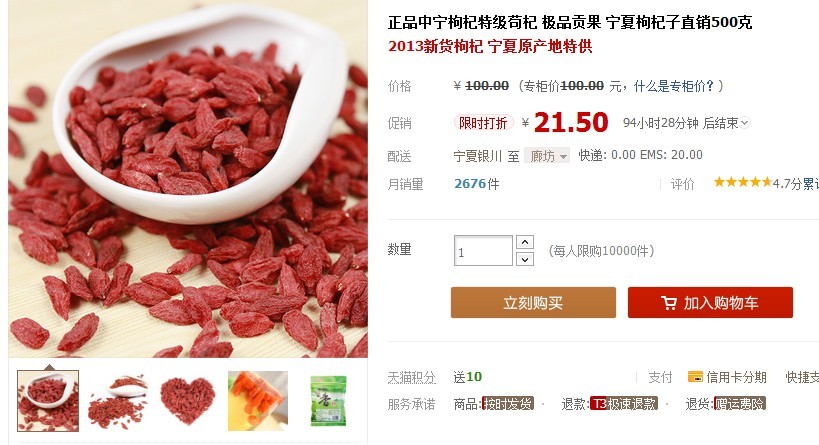
Task: Click the five-star rating icons
Action: click(x=743, y=182)
